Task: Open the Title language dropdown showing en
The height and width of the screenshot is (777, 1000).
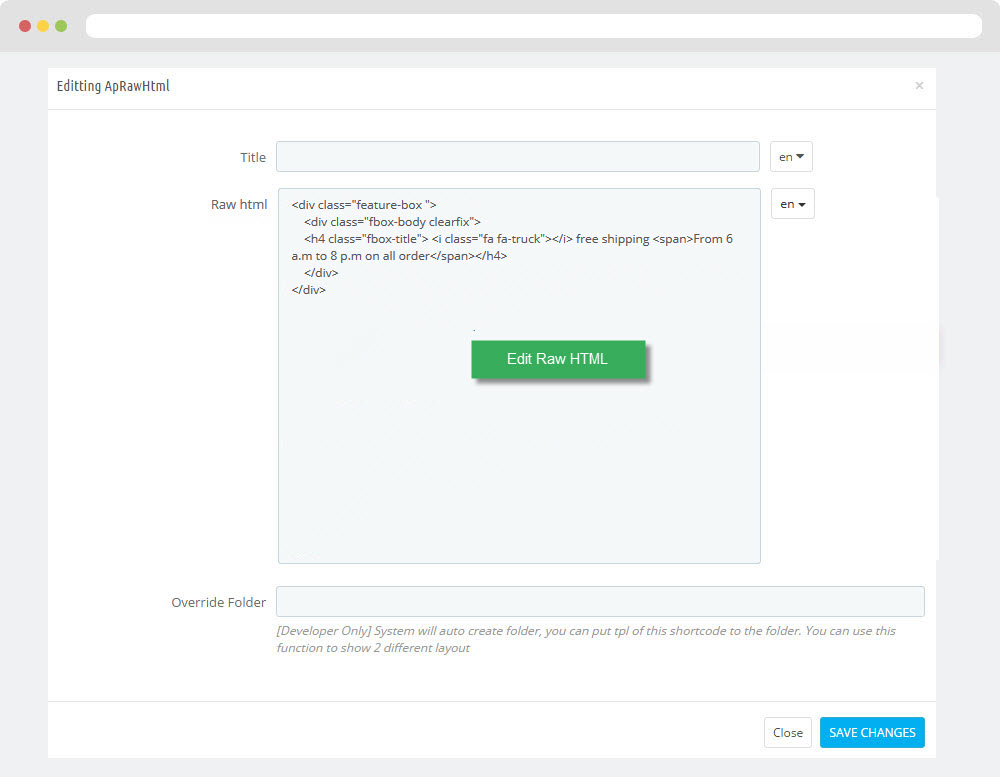Action: 791,156
